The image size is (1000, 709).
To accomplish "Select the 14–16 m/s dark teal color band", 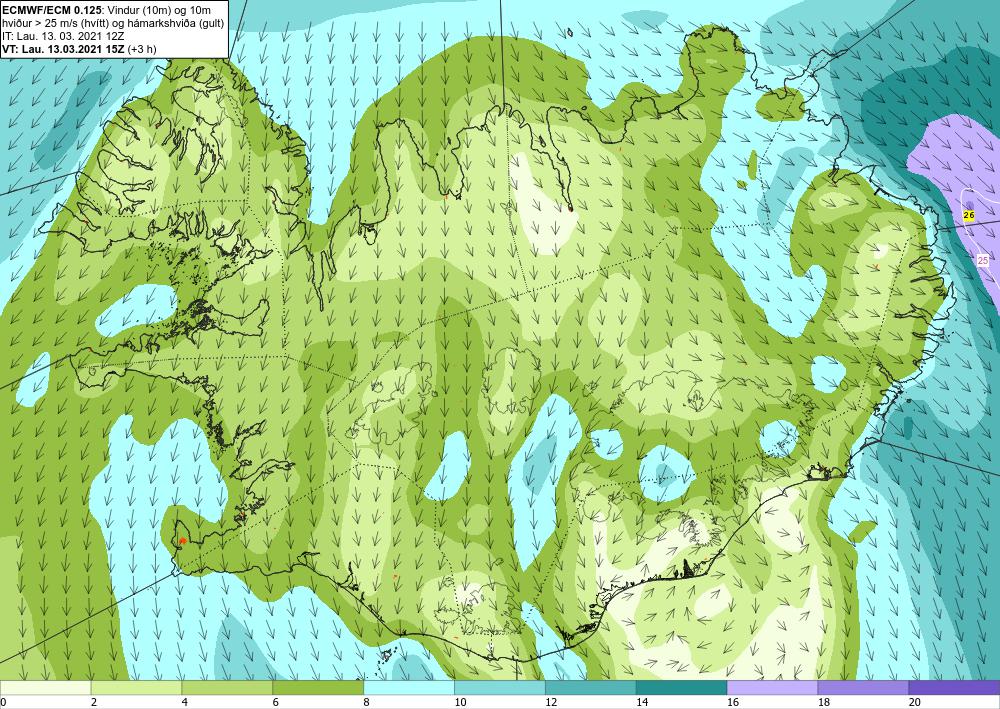I will coord(682,688).
